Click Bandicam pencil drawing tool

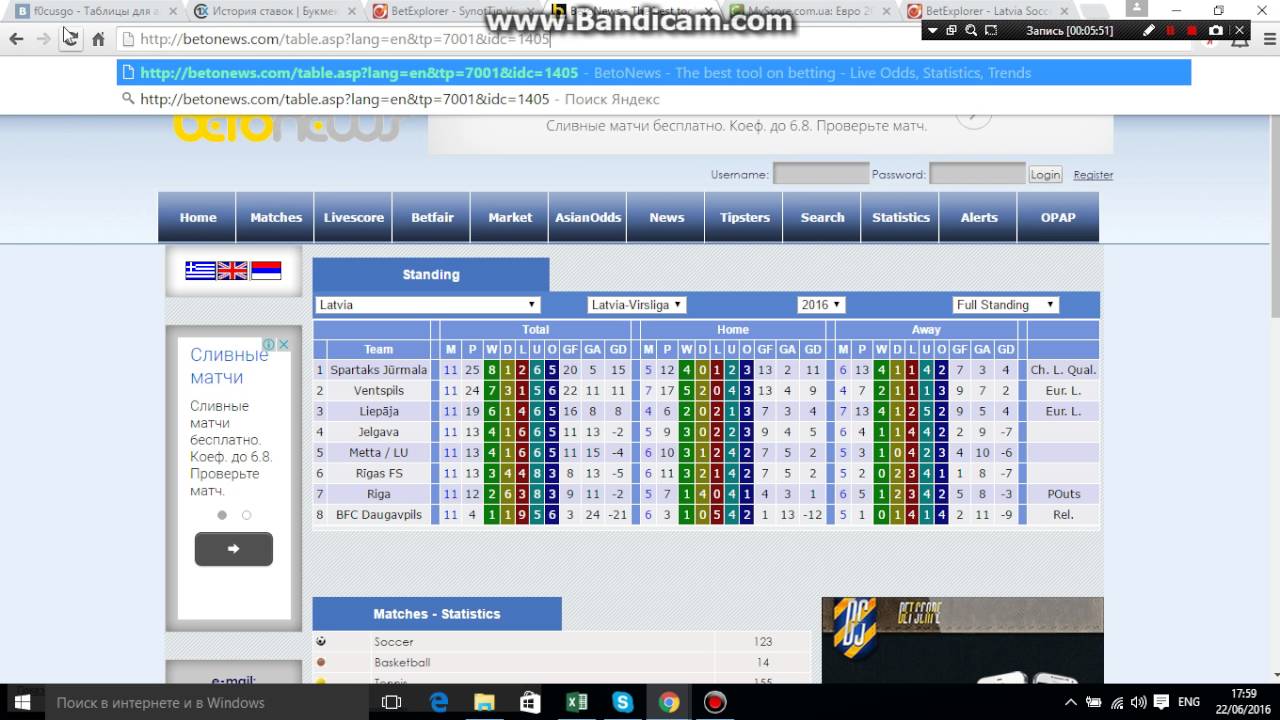pyautogui.click(x=1149, y=31)
